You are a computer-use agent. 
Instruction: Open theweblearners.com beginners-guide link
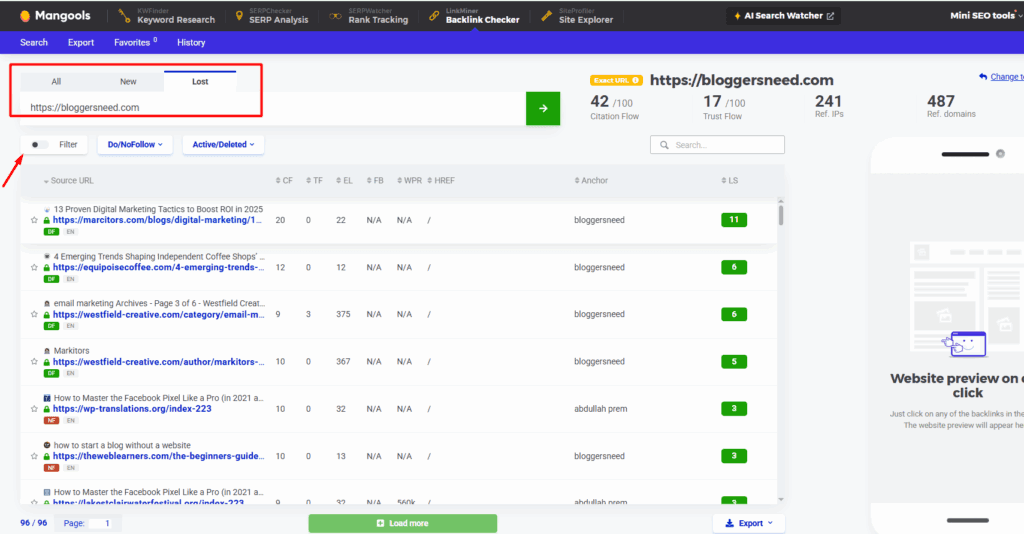tap(159, 456)
